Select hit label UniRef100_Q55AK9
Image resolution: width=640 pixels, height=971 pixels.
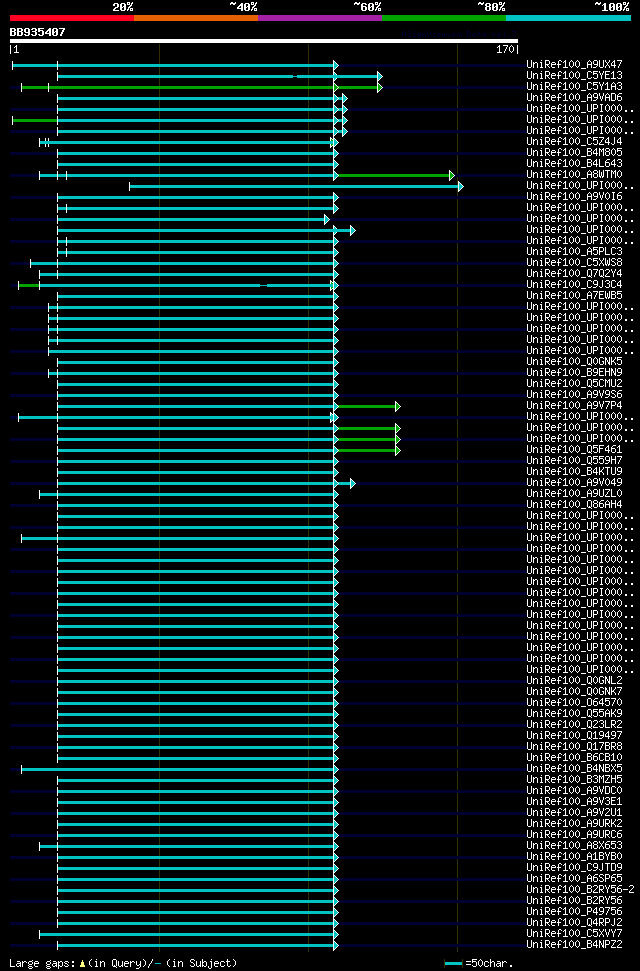tap(574, 713)
